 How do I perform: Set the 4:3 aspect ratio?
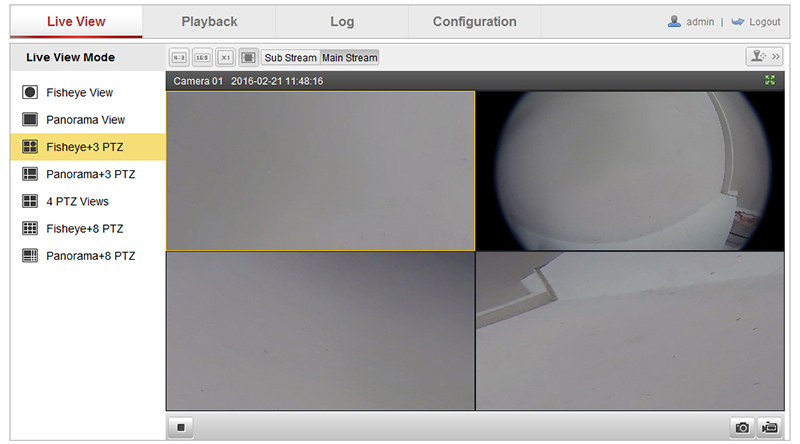click(178, 58)
